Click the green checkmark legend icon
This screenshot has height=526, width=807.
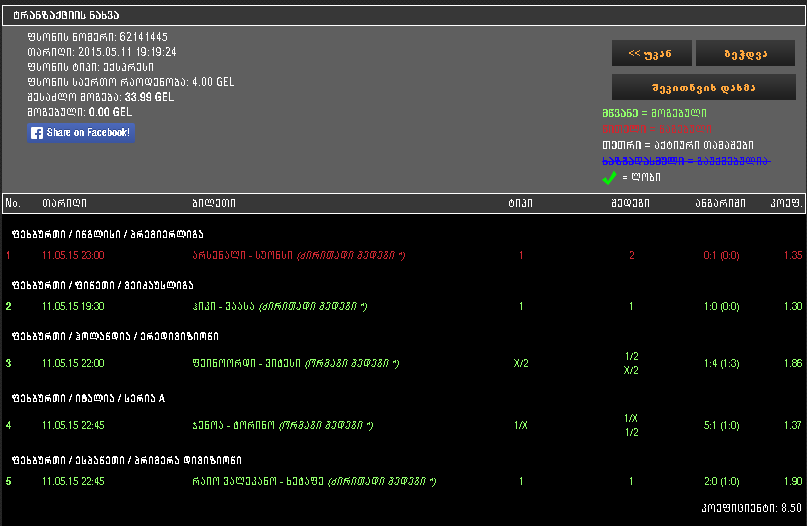pyautogui.click(x=609, y=178)
